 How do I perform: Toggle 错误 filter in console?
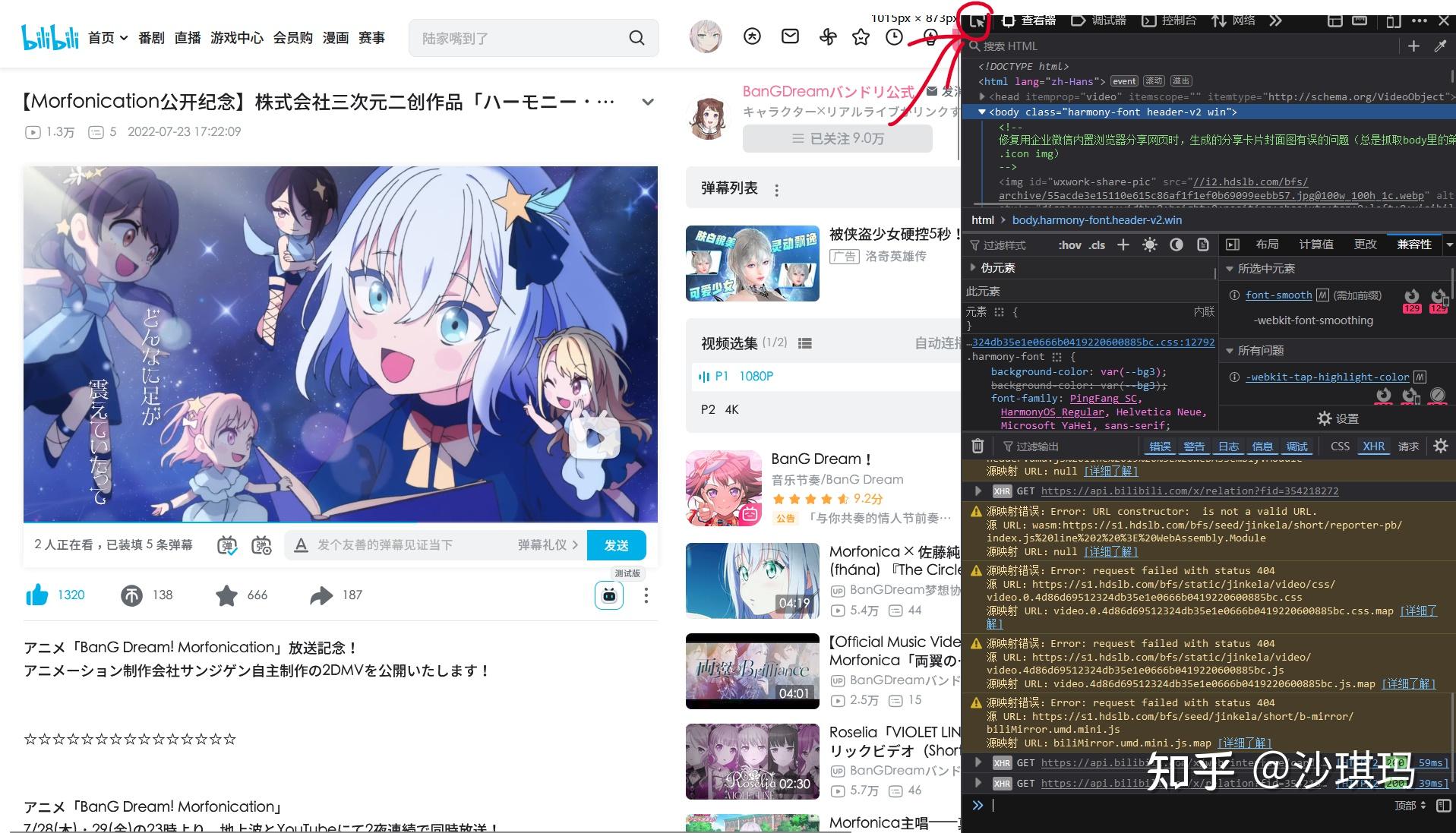[1159, 446]
